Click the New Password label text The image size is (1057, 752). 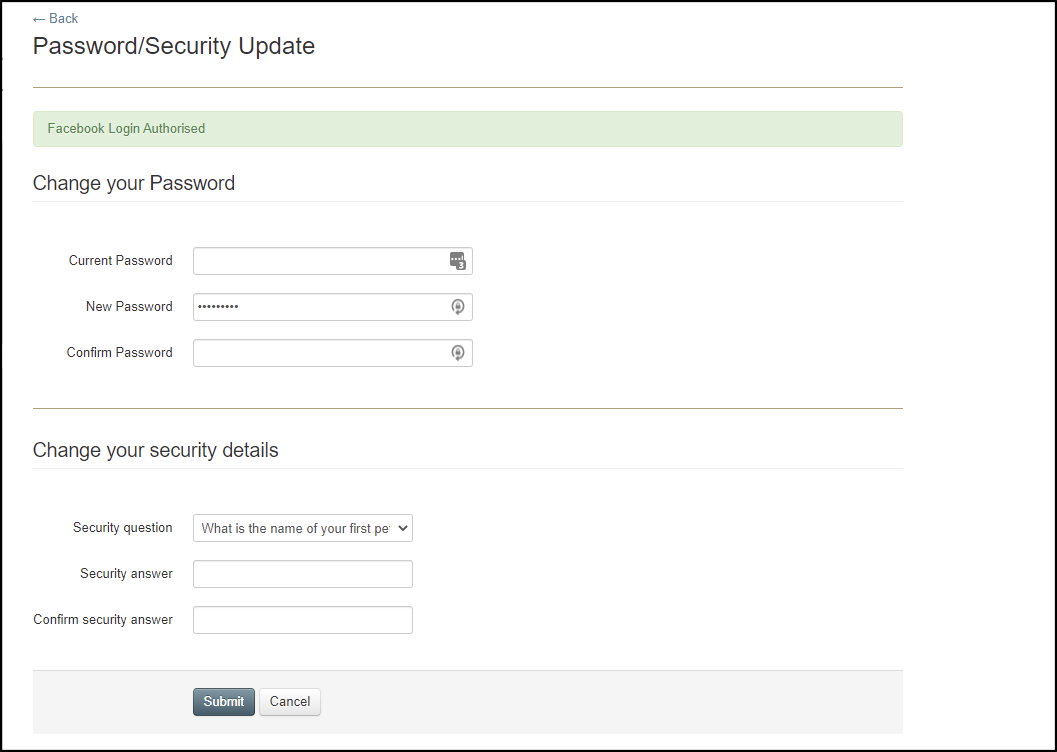pos(129,307)
